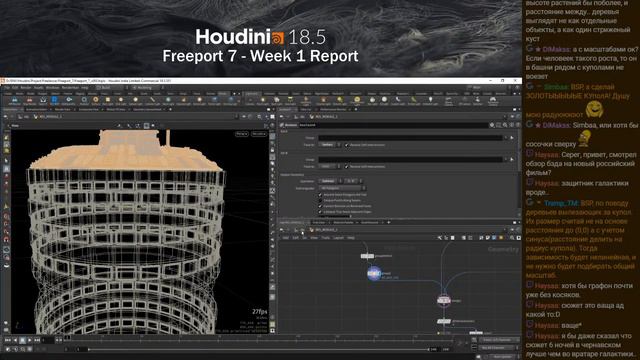The image size is (640, 360).
Task: Toggle Correct Normals on Reversed Faces checkbox
Action: click(x=320, y=206)
